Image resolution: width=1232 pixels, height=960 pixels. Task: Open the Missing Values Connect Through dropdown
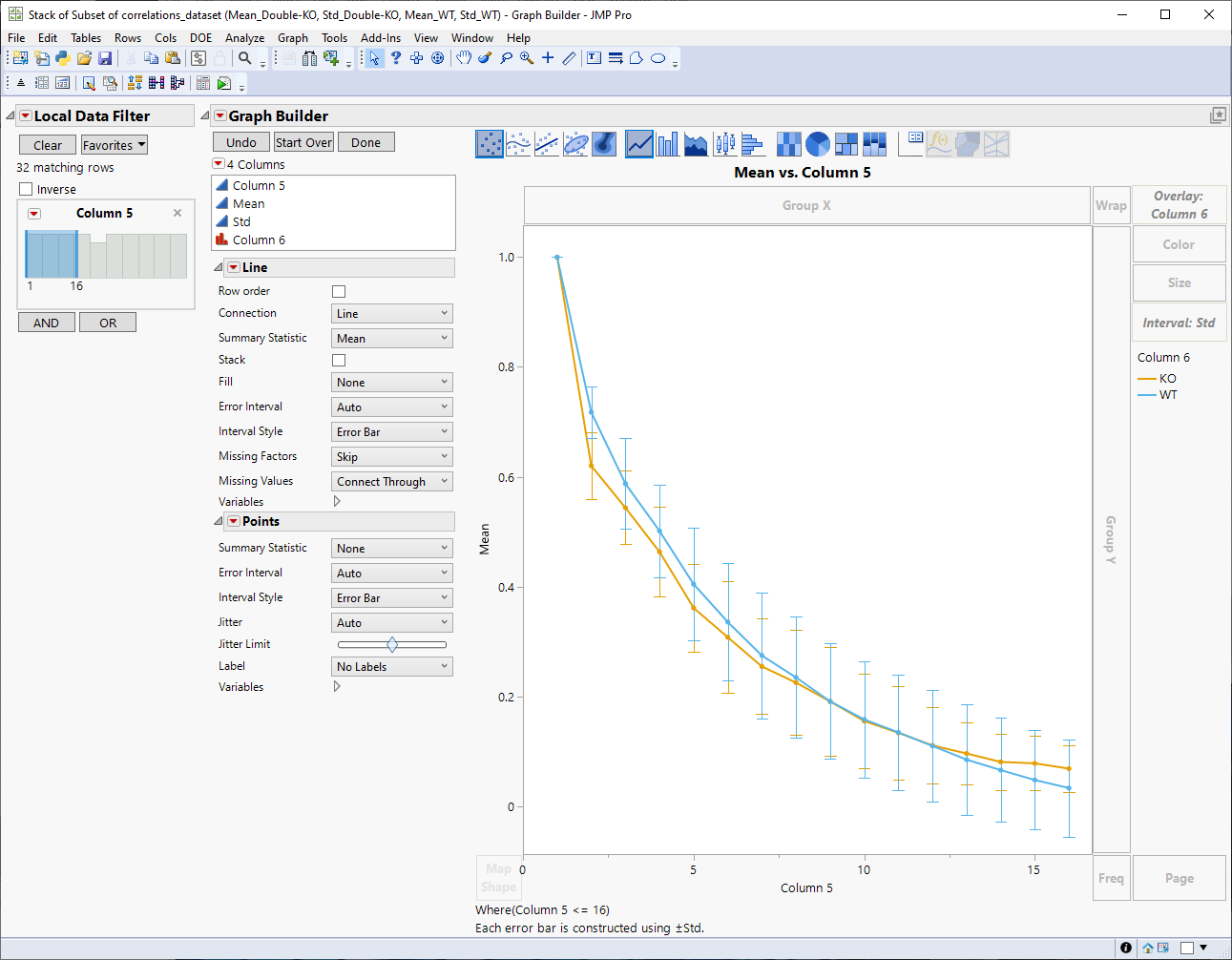click(x=392, y=482)
